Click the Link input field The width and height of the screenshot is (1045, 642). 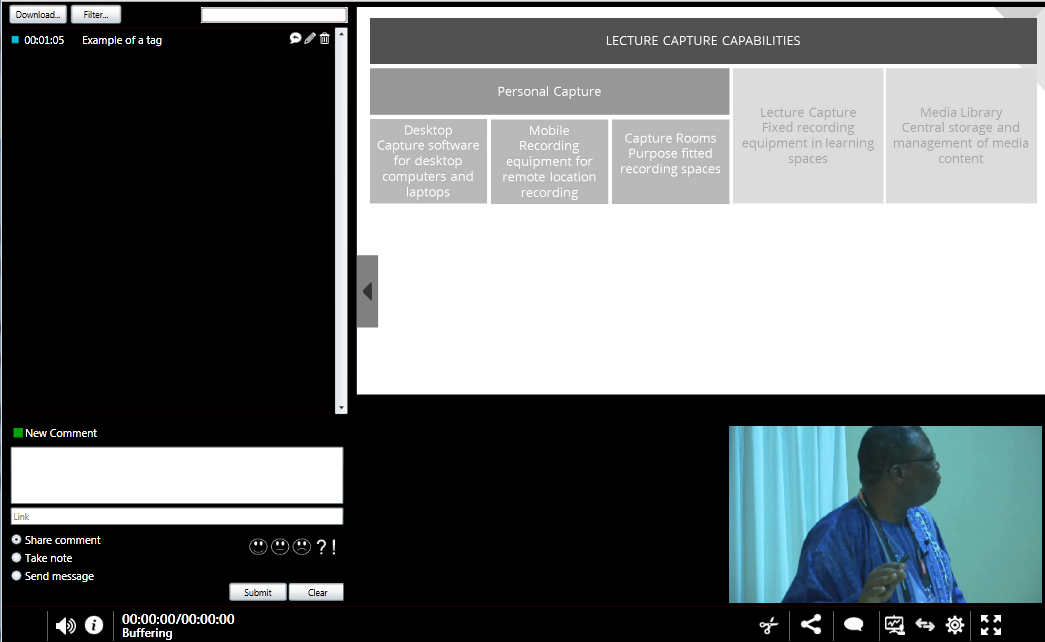tap(177, 516)
